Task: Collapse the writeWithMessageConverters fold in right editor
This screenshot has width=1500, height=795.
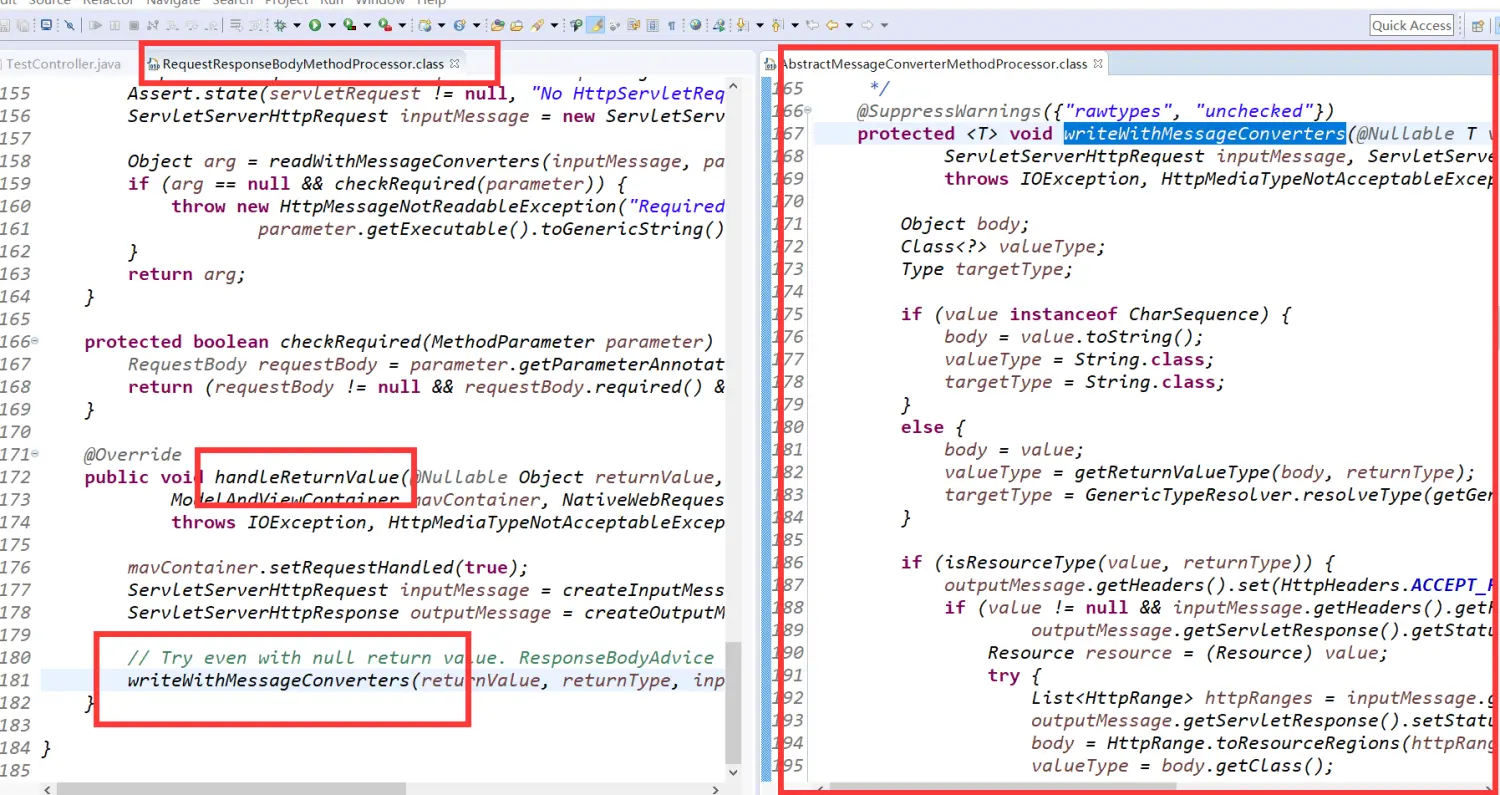Action: pos(808,111)
